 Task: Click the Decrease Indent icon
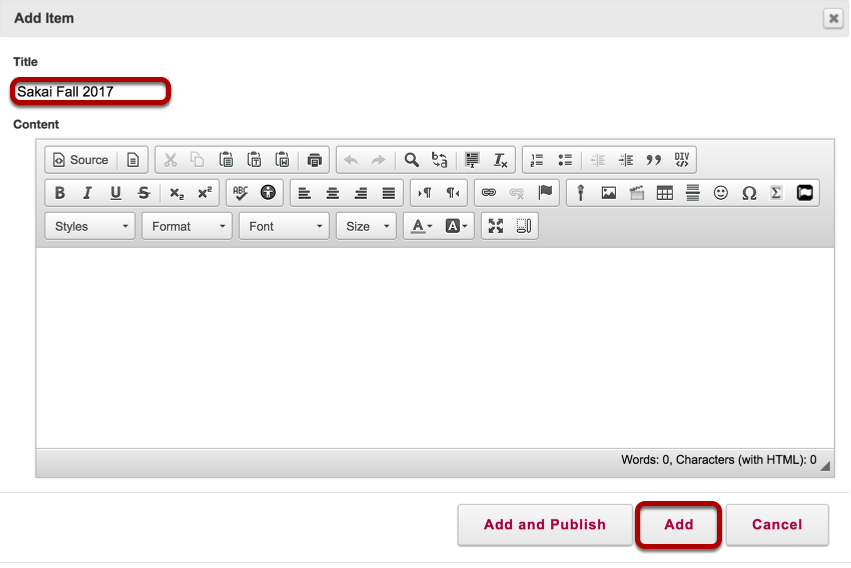(x=598, y=160)
